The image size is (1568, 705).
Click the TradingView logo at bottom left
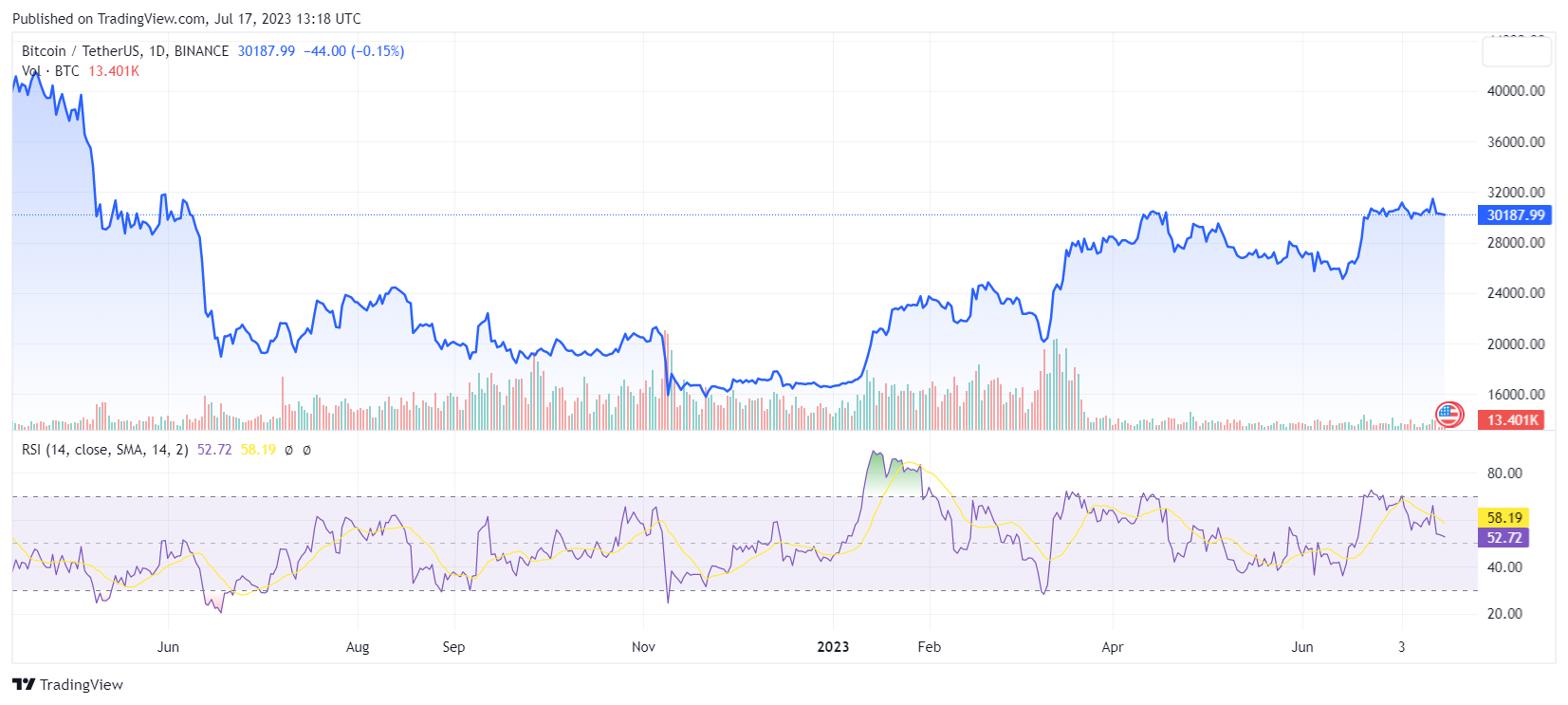67,684
